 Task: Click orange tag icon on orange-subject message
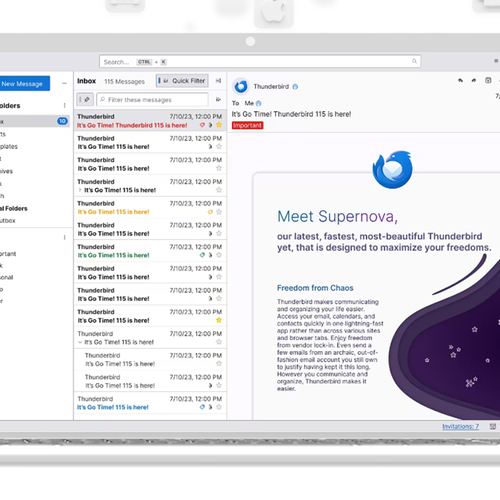pyautogui.click(x=210, y=212)
